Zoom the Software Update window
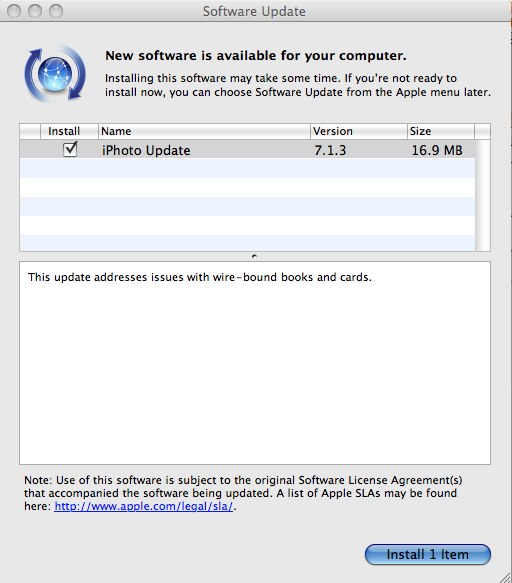 click(56, 11)
